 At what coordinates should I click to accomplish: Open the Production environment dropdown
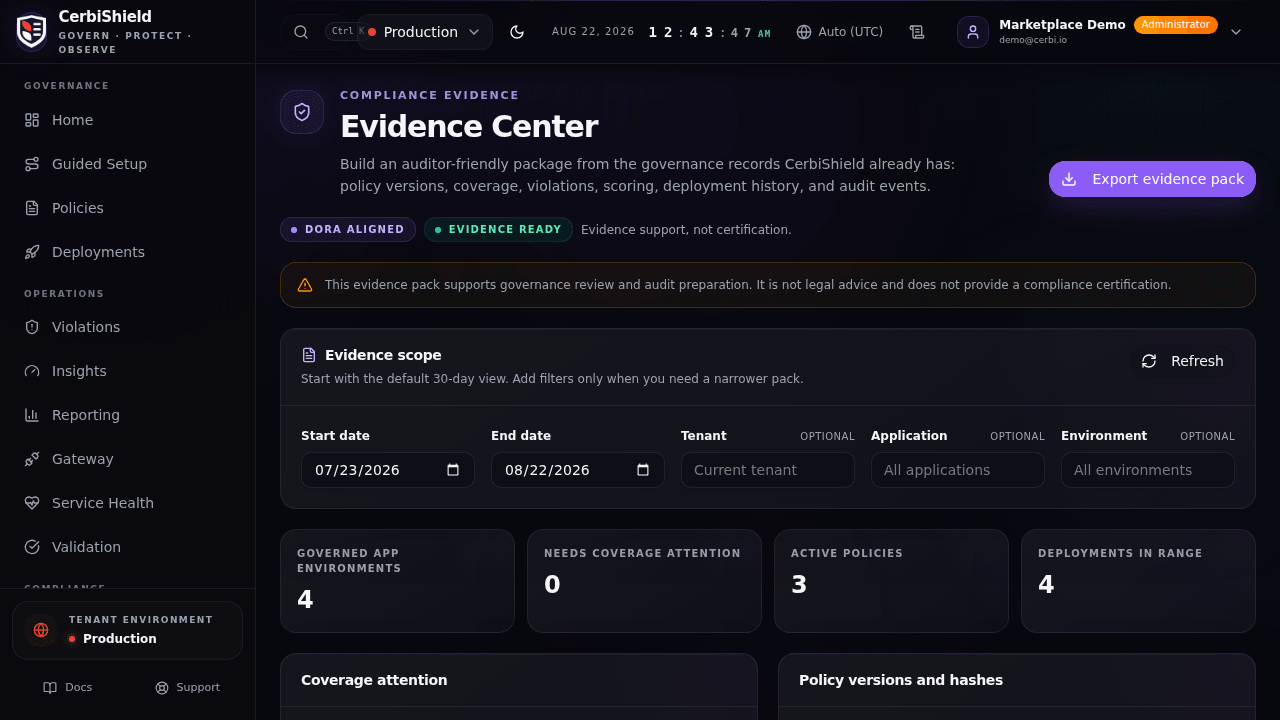(x=425, y=32)
